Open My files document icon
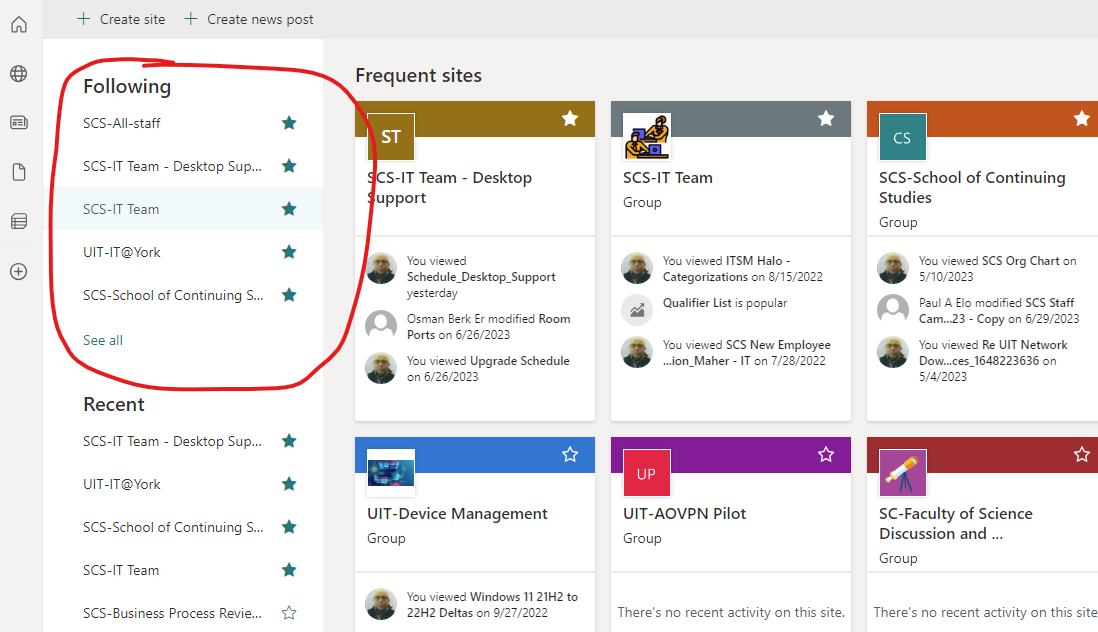 [x=19, y=172]
